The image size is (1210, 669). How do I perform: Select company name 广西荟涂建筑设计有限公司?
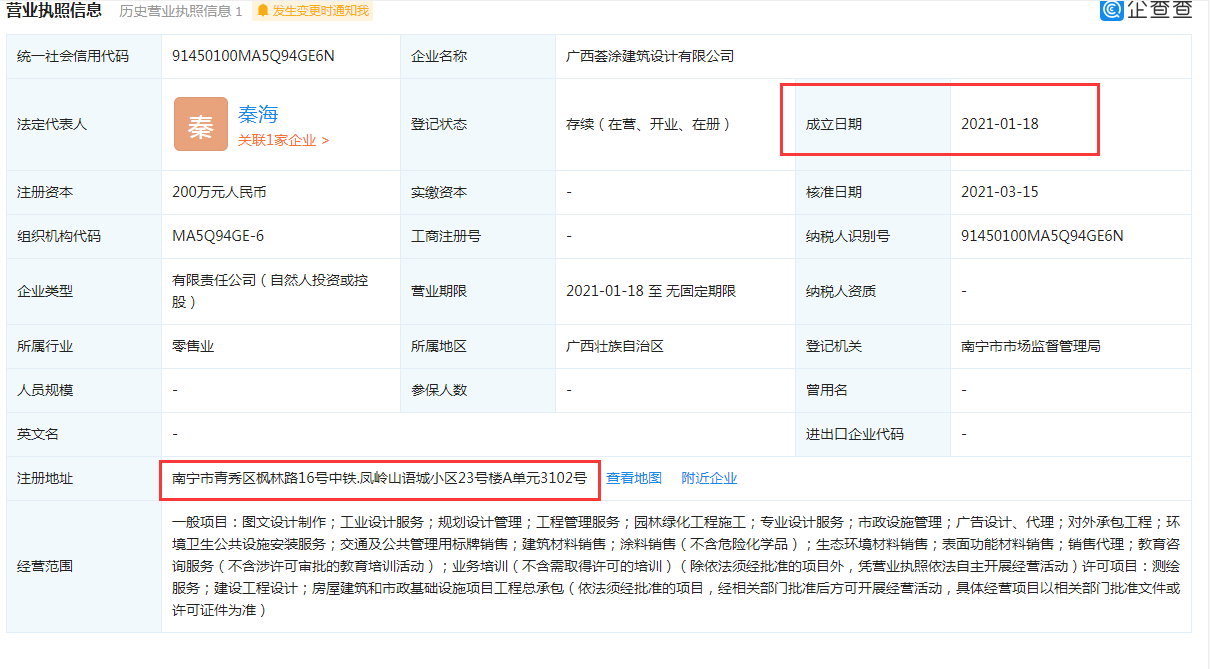coord(650,56)
